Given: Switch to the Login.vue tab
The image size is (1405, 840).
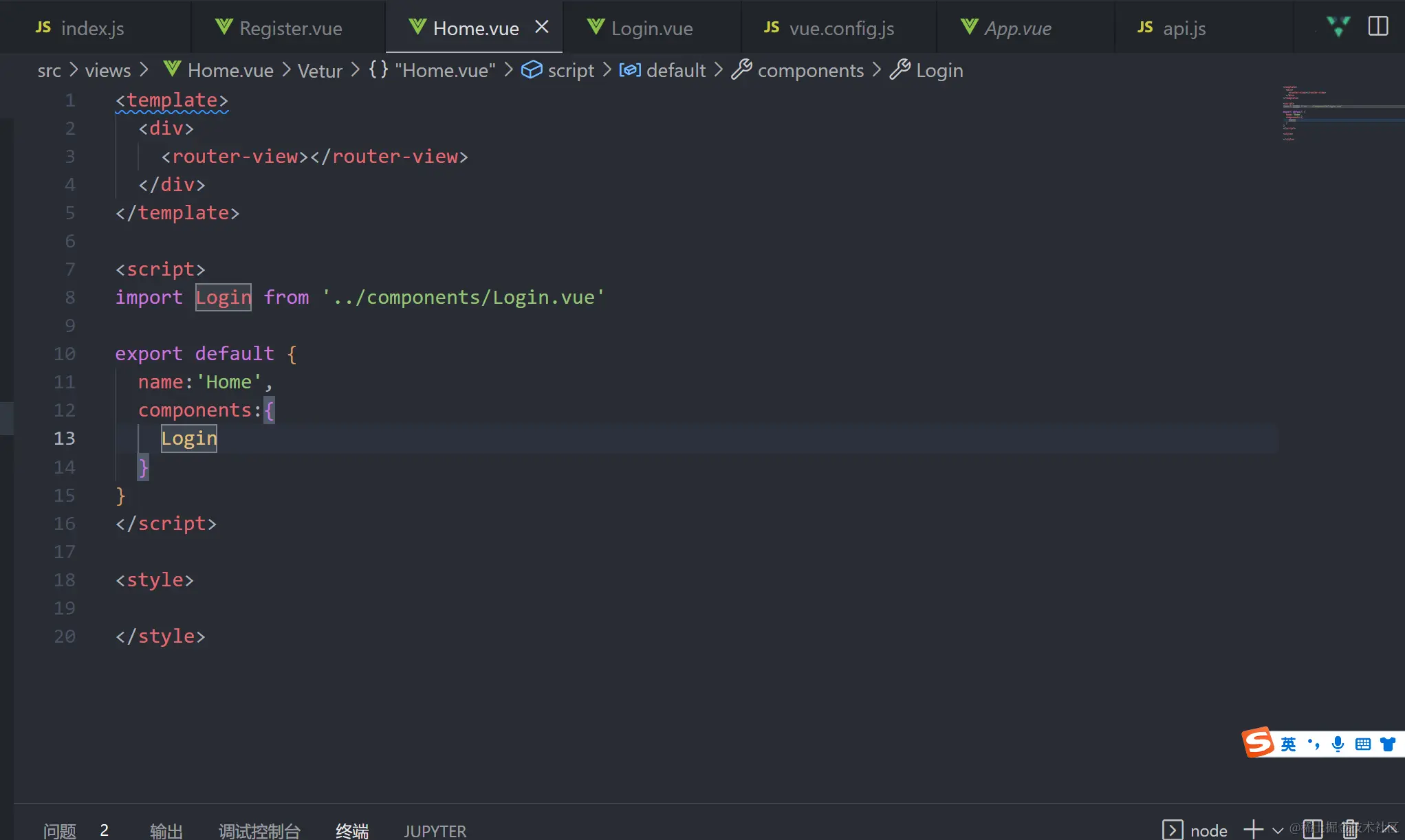Looking at the screenshot, I should (x=651, y=28).
